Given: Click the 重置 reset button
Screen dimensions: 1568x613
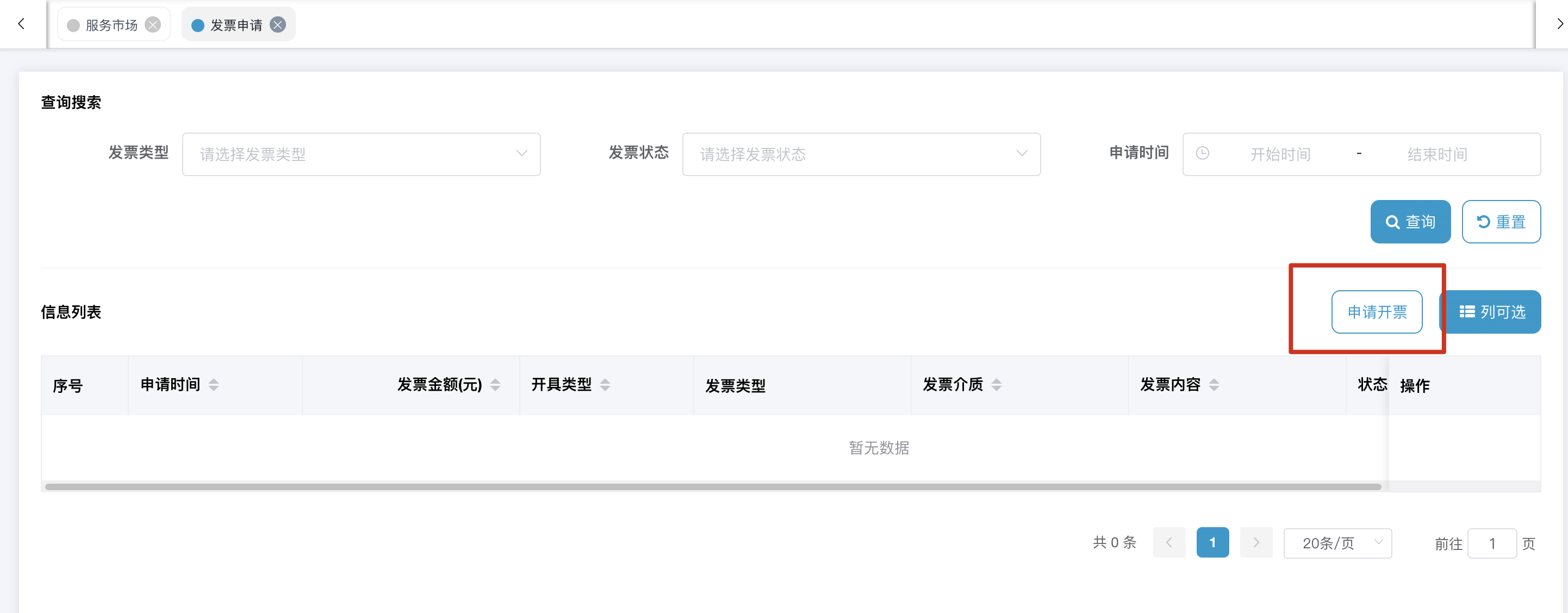Looking at the screenshot, I should pyautogui.click(x=1501, y=222).
